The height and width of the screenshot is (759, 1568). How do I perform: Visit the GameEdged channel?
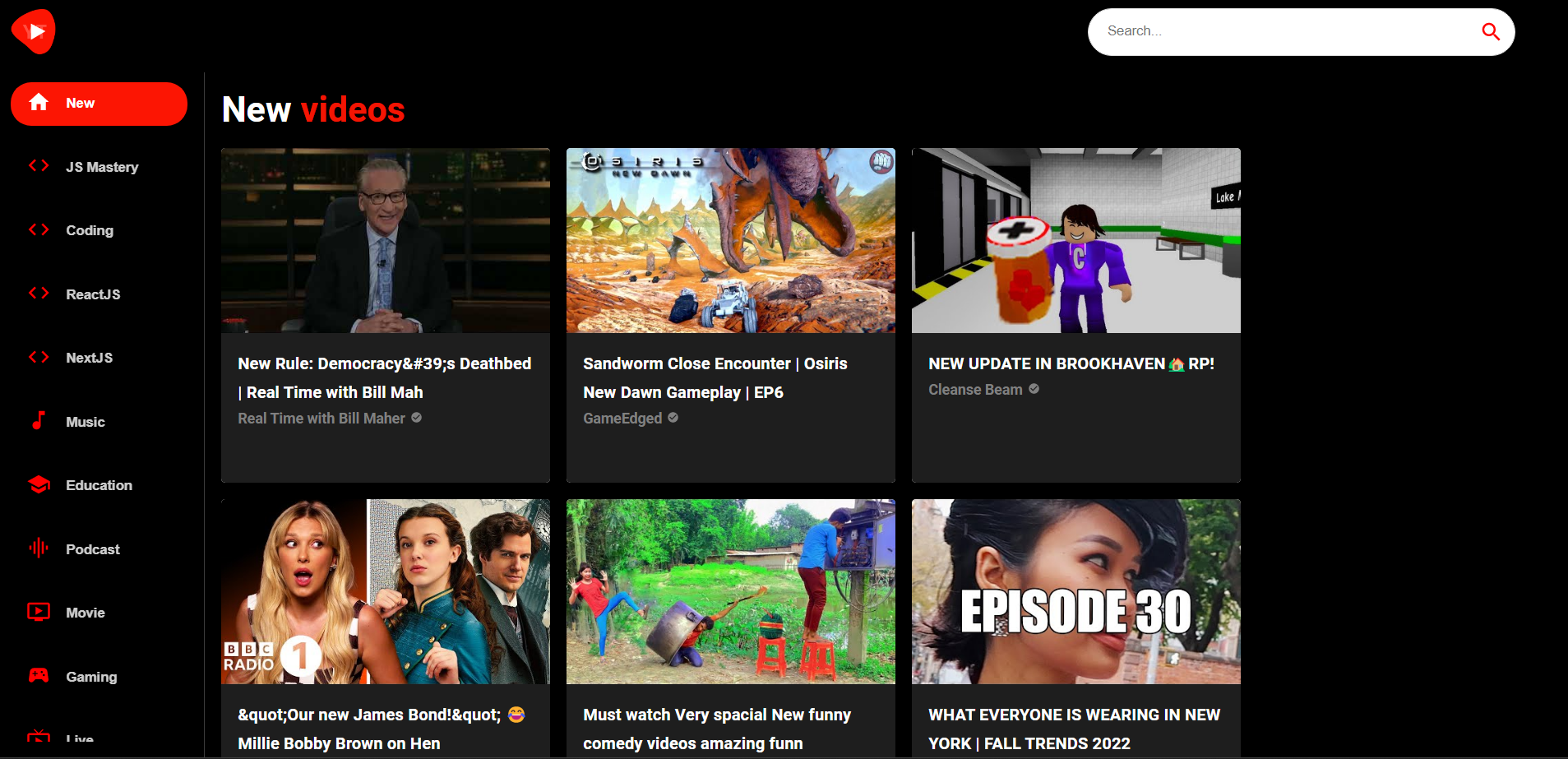point(622,419)
